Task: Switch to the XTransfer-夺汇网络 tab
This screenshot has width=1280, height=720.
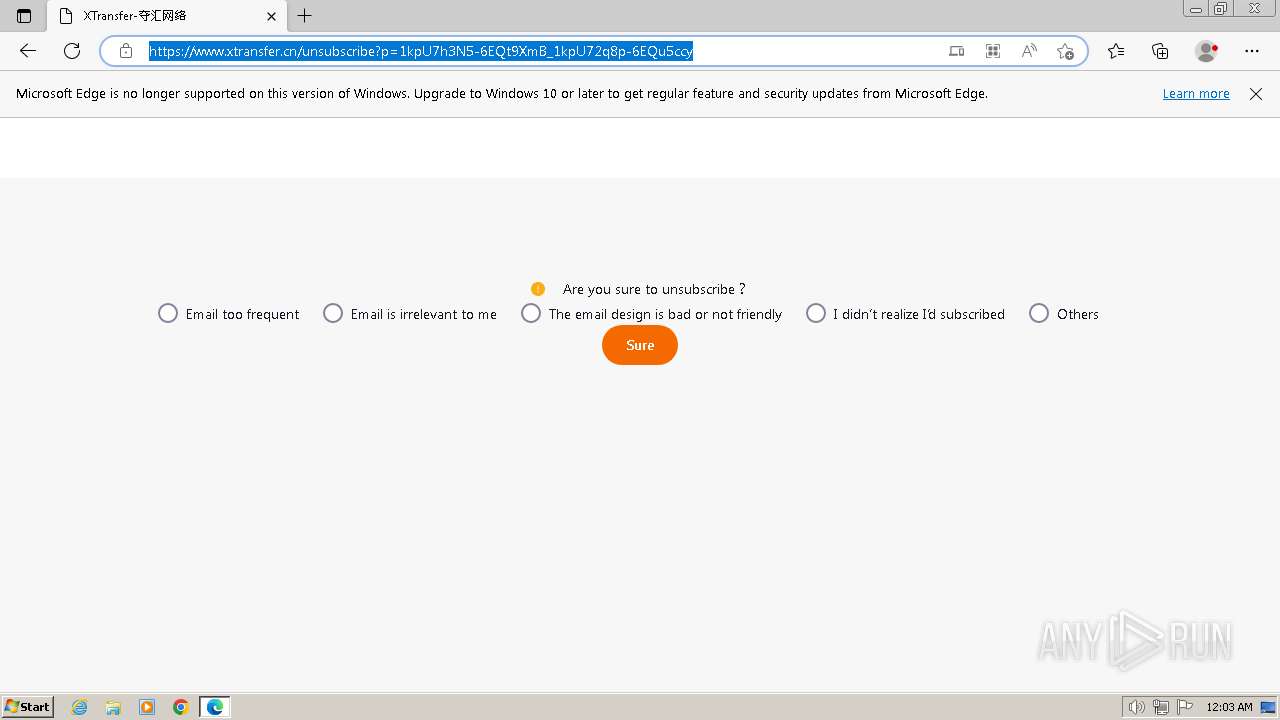Action: point(166,16)
